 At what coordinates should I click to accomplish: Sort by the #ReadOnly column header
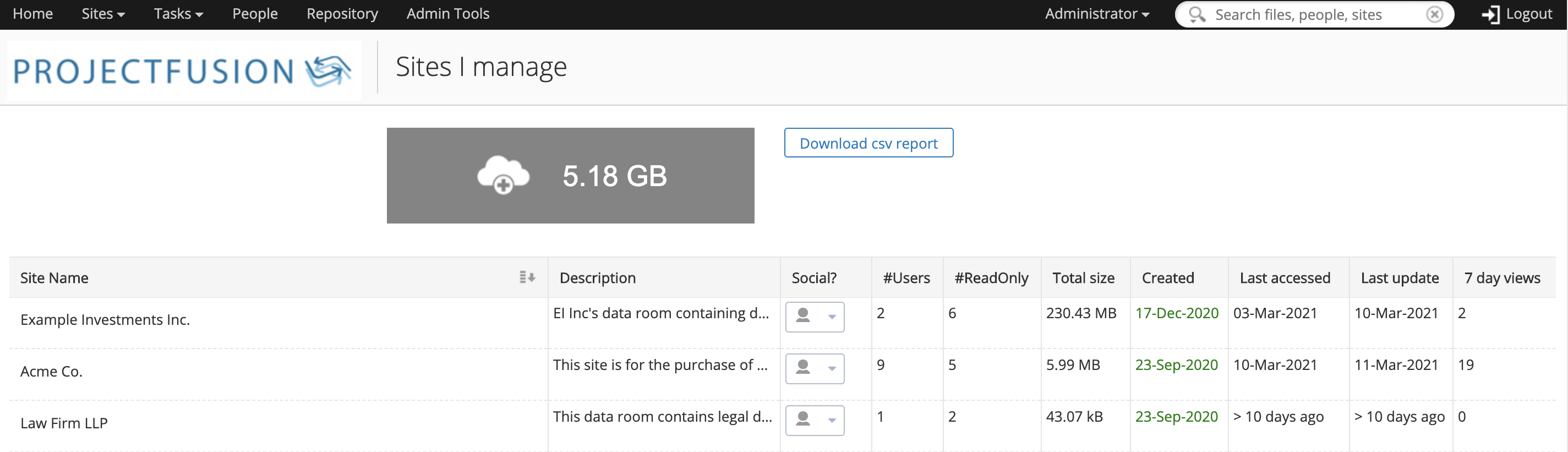[991, 278]
